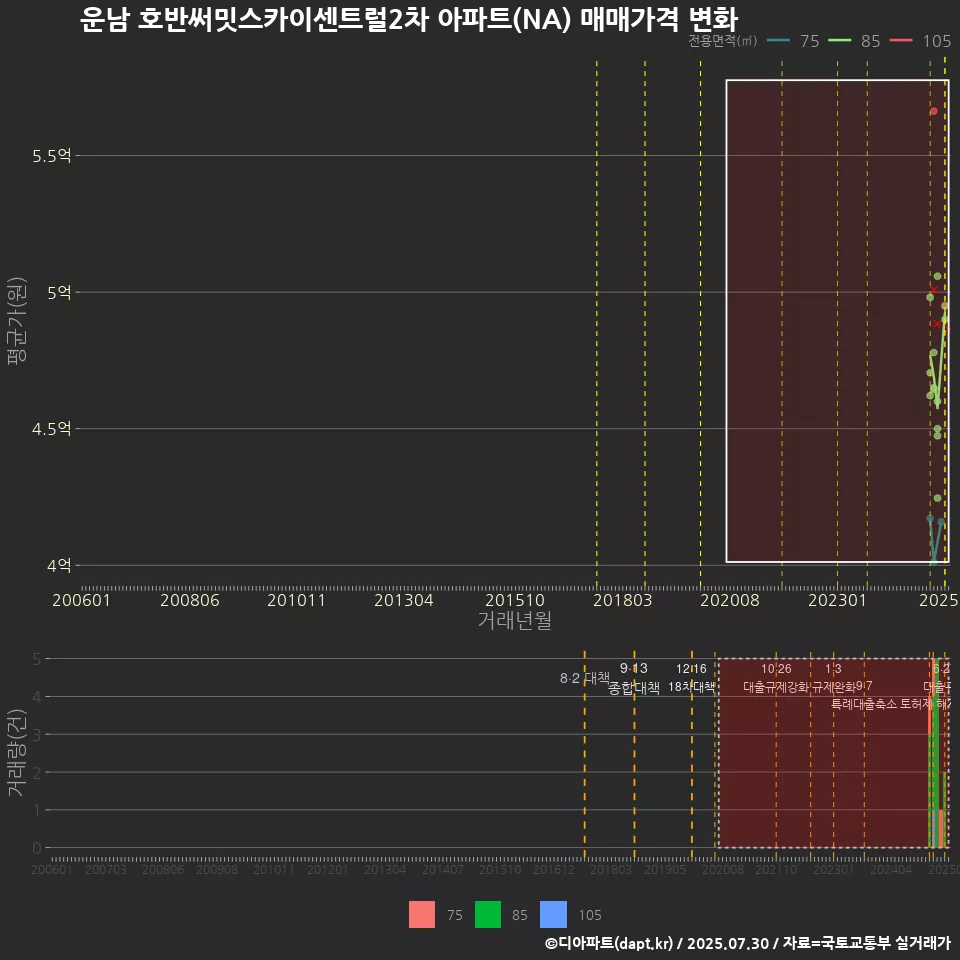
Task: Click the lowest green data point near 4.25억
Action: pos(937,498)
